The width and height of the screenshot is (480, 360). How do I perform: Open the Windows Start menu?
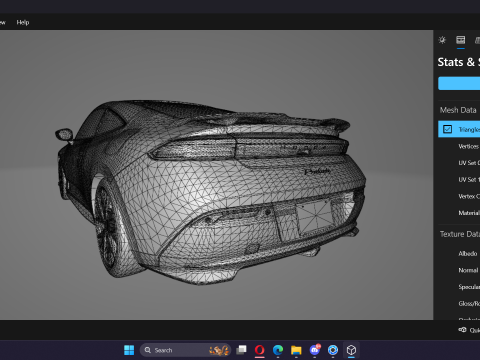(129, 350)
